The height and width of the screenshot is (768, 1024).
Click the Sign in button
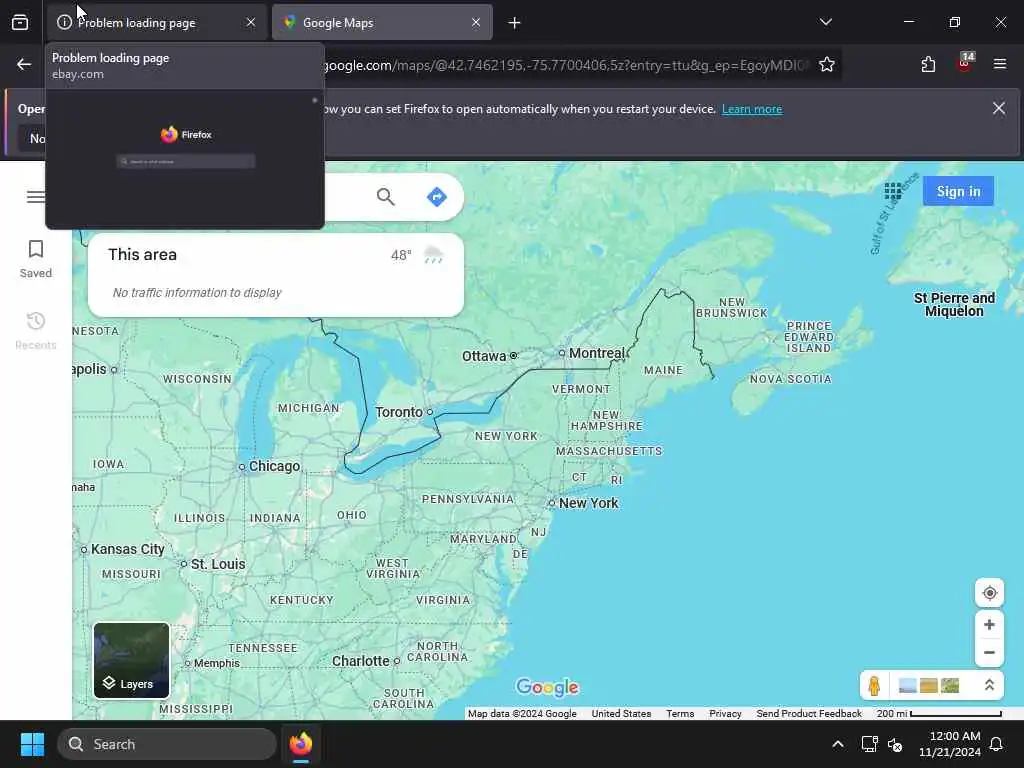tap(958, 191)
